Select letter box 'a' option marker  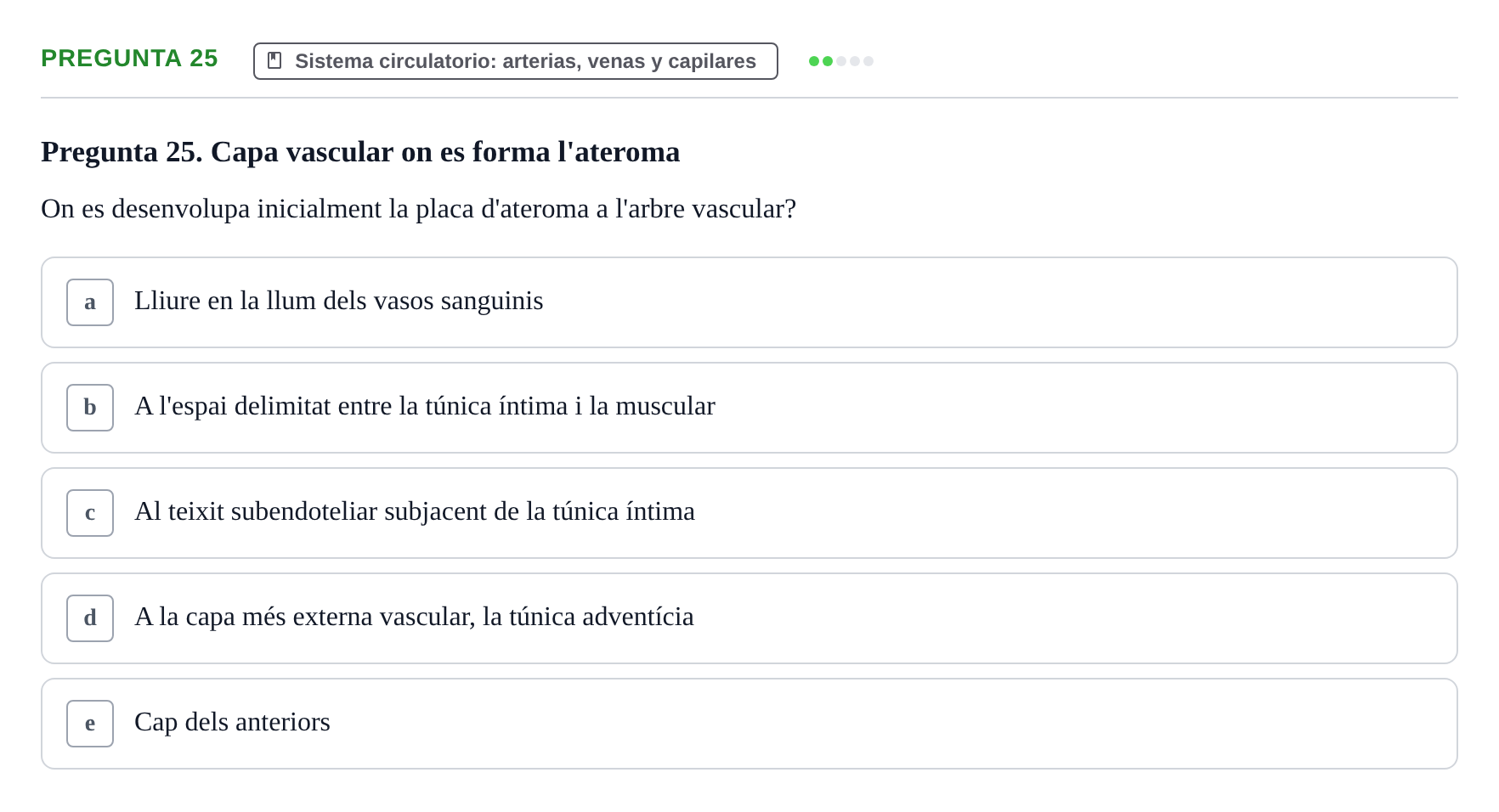point(90,302)
